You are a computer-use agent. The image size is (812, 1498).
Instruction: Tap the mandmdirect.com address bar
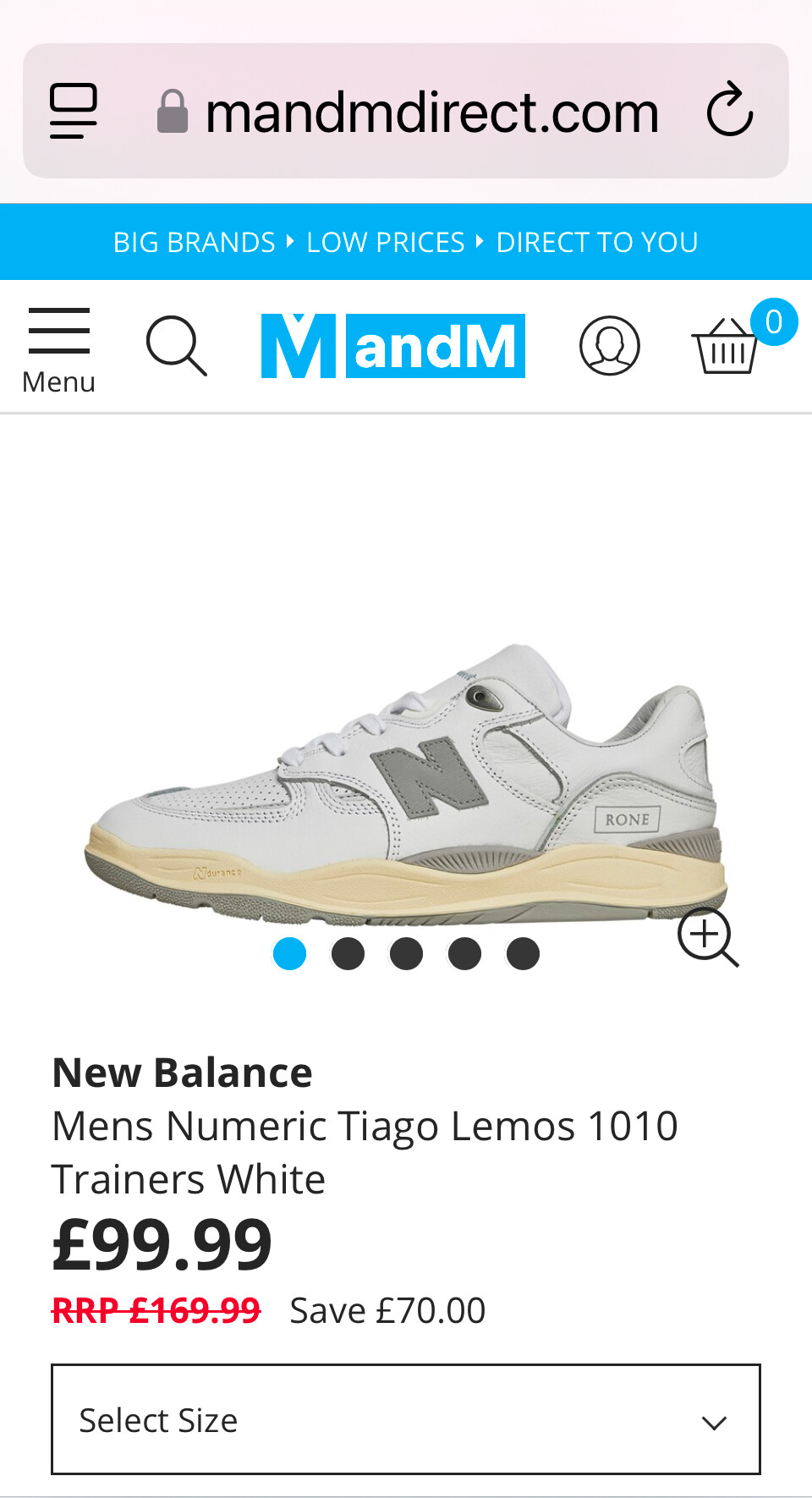tap(406, 111)
